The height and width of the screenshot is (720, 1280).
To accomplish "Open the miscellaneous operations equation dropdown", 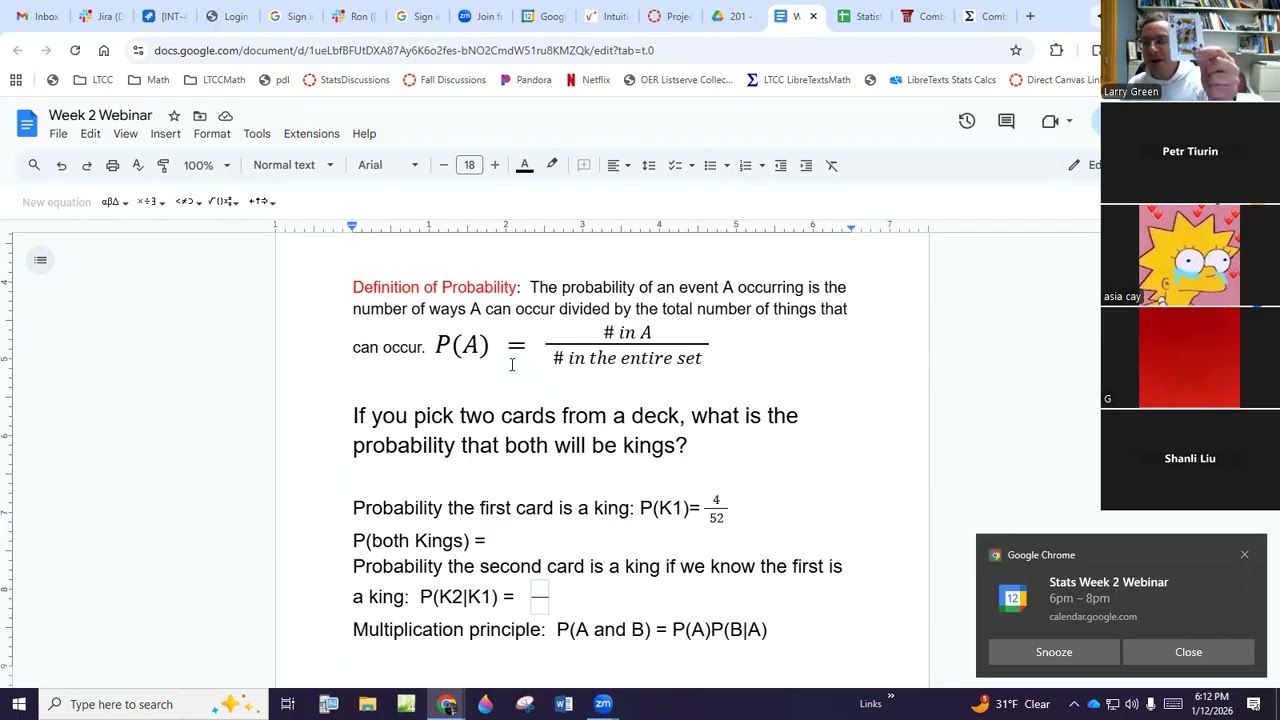I will [150, 202].
